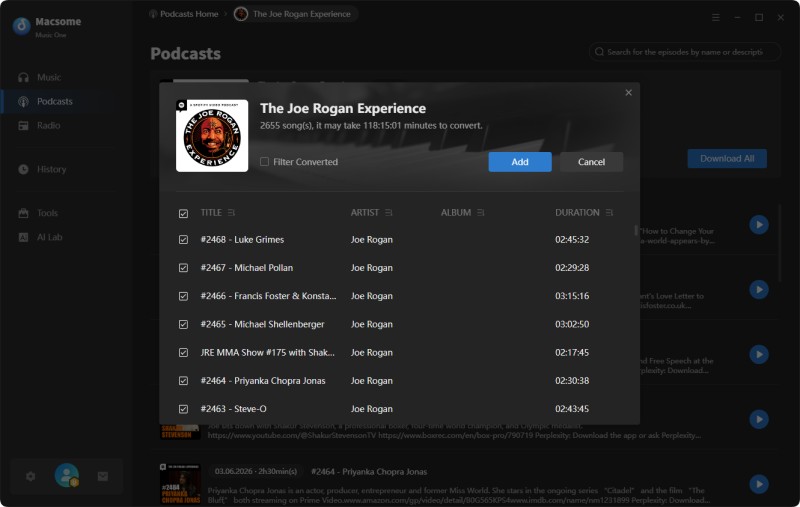Open the Music section in sidebar
The width and height of the screenshot is (800, 507).
[48, 78]
